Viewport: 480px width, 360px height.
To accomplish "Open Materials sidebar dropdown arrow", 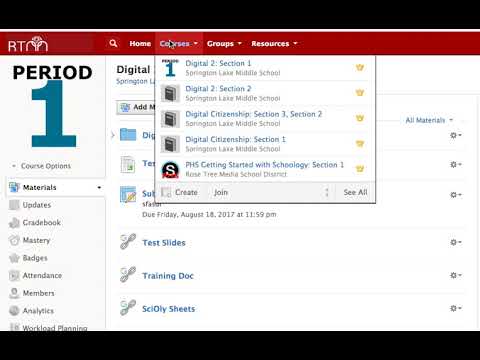I will point(99,188).
